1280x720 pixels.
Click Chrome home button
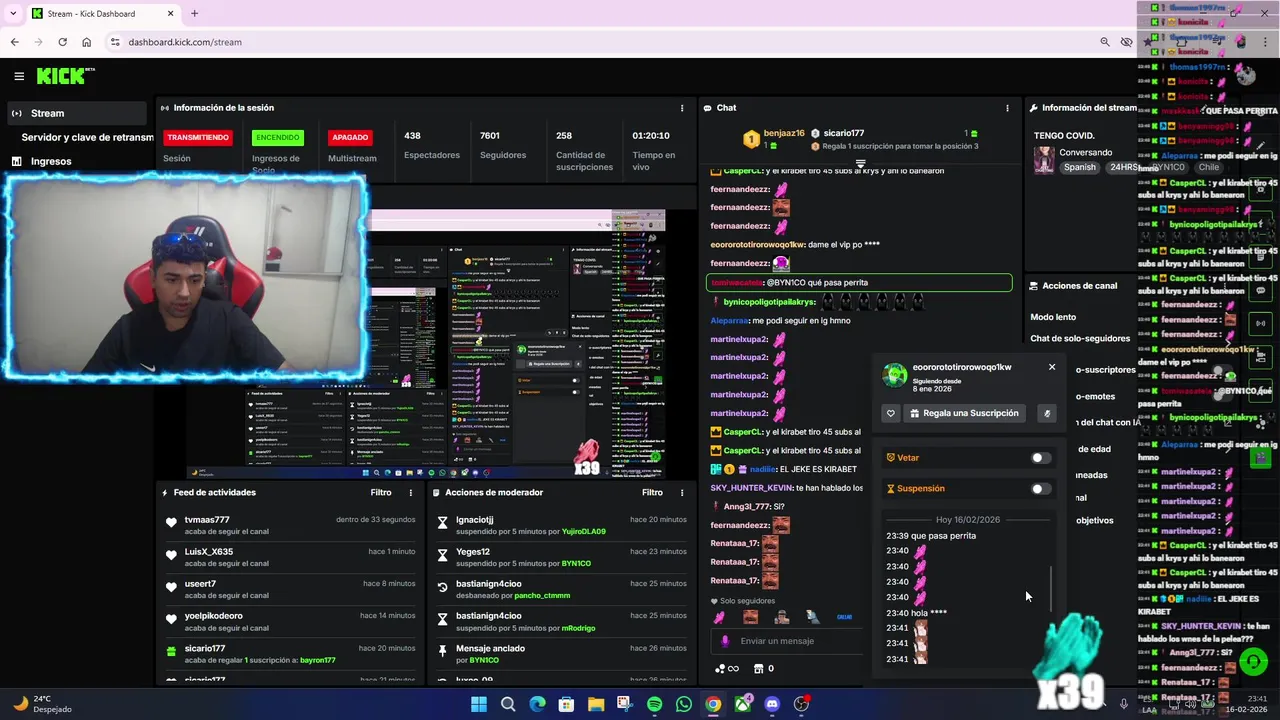point(87,42)
